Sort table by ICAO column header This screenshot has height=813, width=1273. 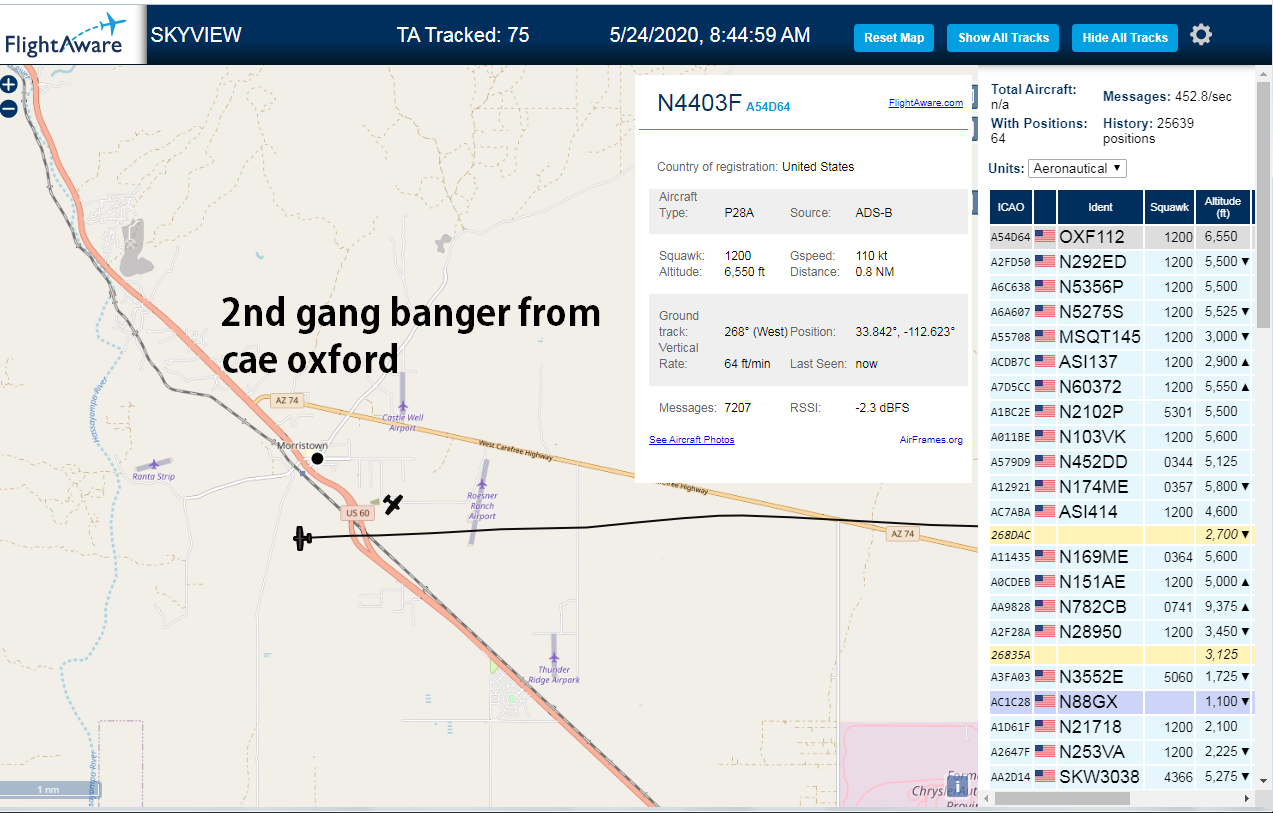click(1011, 207)
